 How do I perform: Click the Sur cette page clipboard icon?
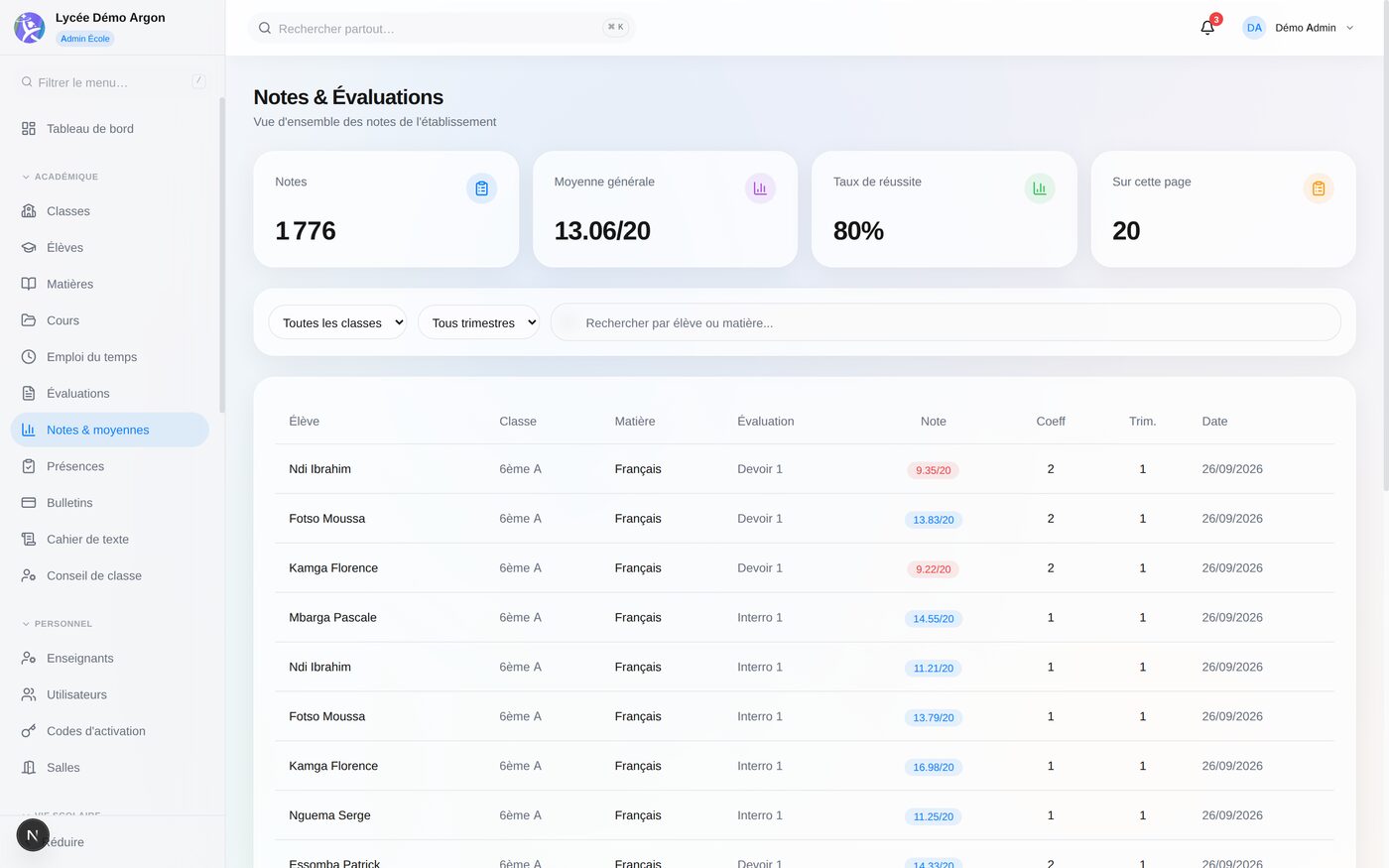tap(1319, 188)
